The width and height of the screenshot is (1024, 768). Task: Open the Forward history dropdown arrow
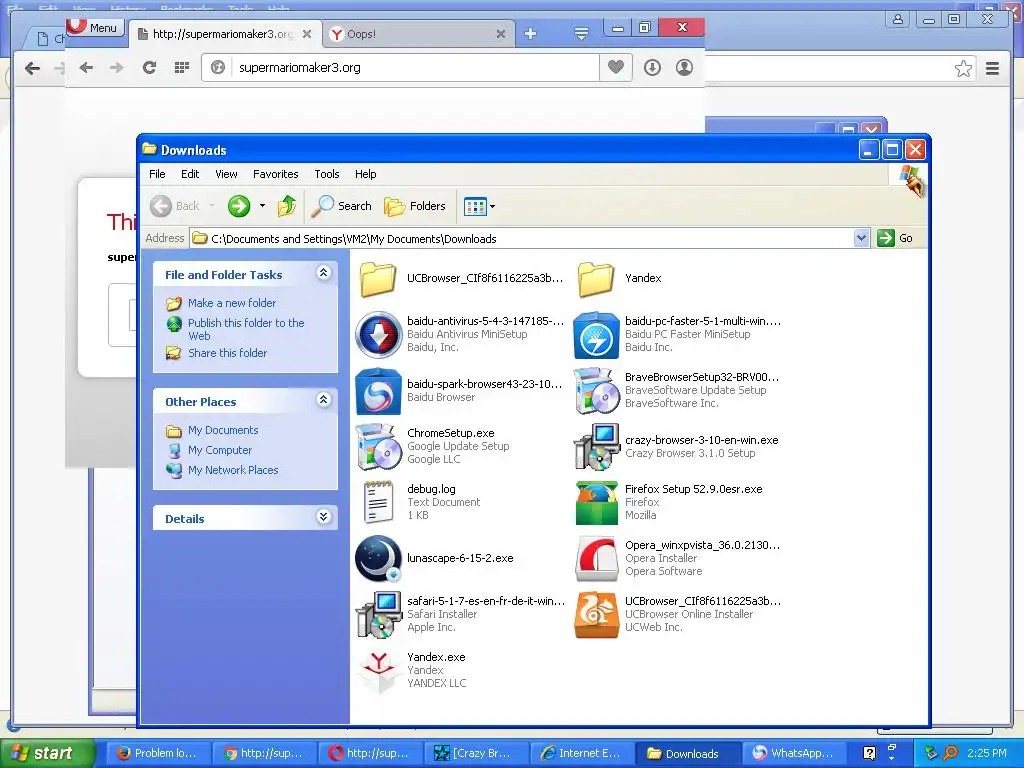(263, 206)
